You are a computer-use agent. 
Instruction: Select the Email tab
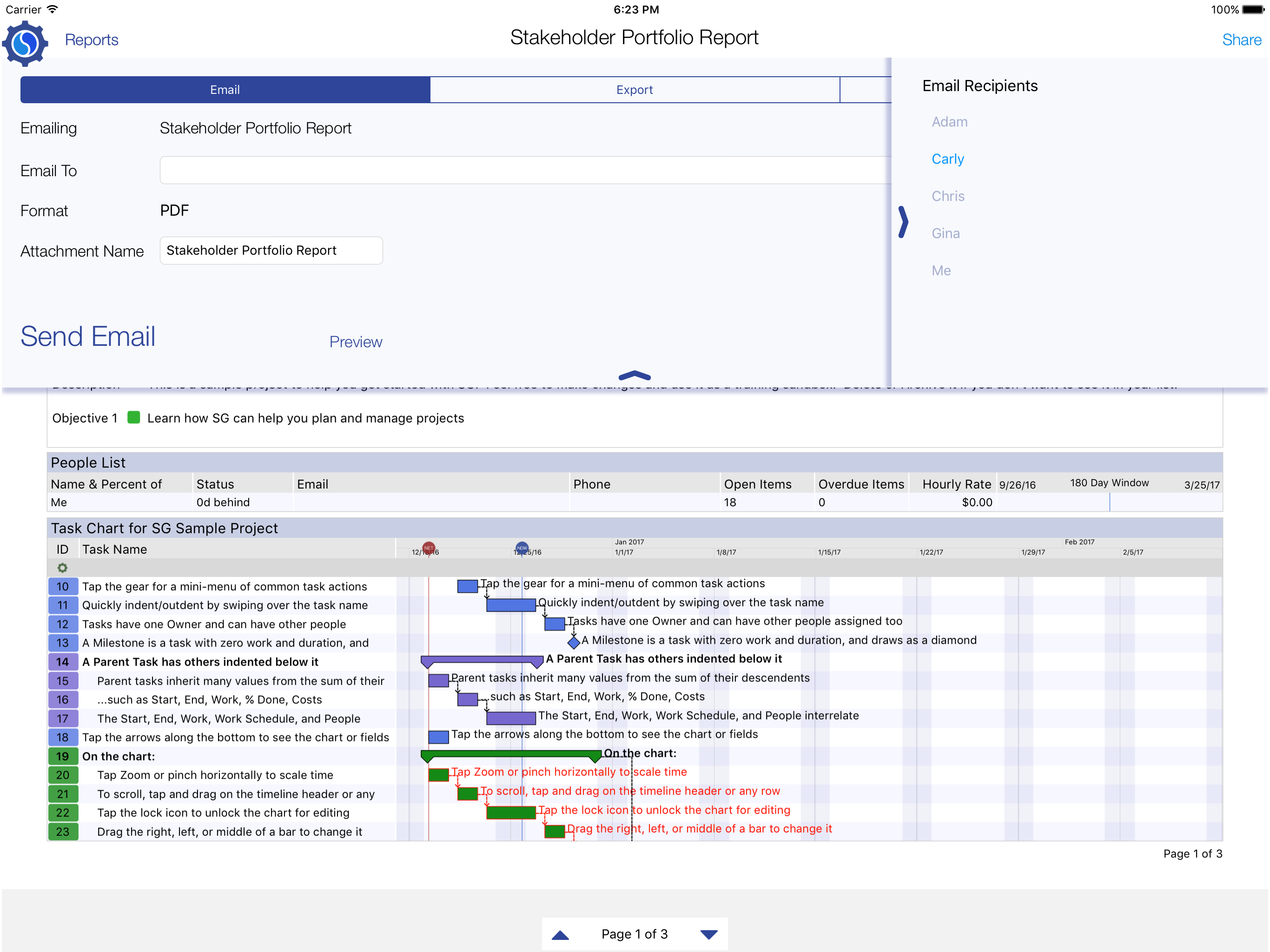pyautogui.click(x=225, y=90)
